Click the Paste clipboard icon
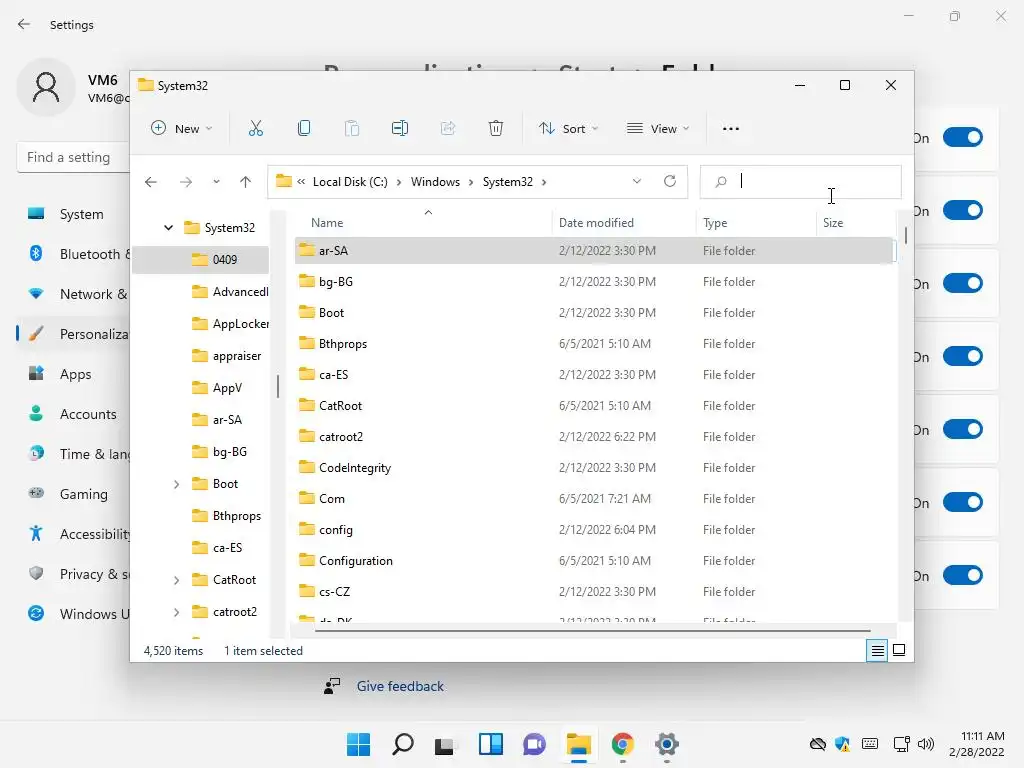This screenshot has height=768, width=1024. click(352, 129)
